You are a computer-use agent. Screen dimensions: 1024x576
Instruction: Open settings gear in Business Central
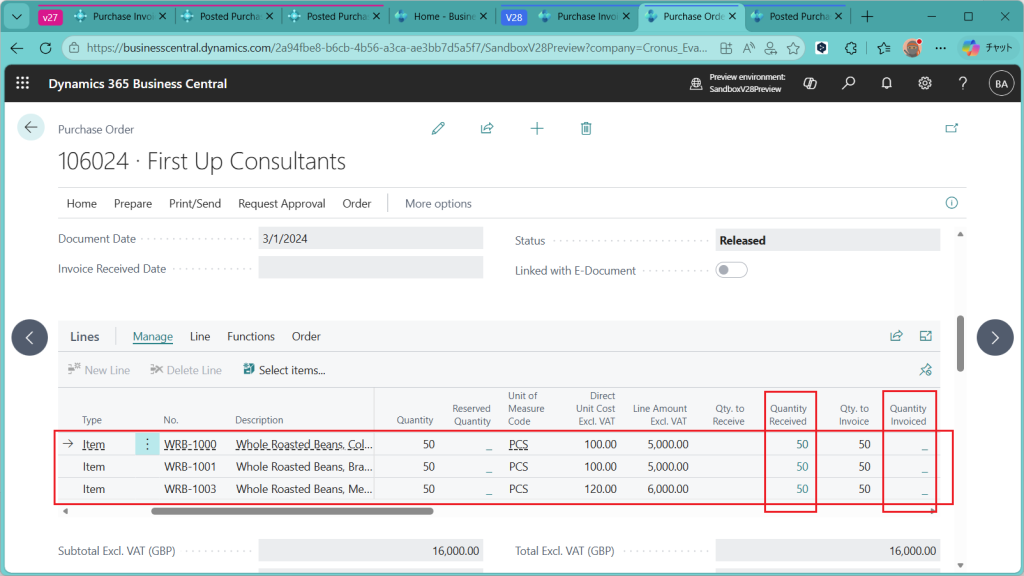[925, 84]
